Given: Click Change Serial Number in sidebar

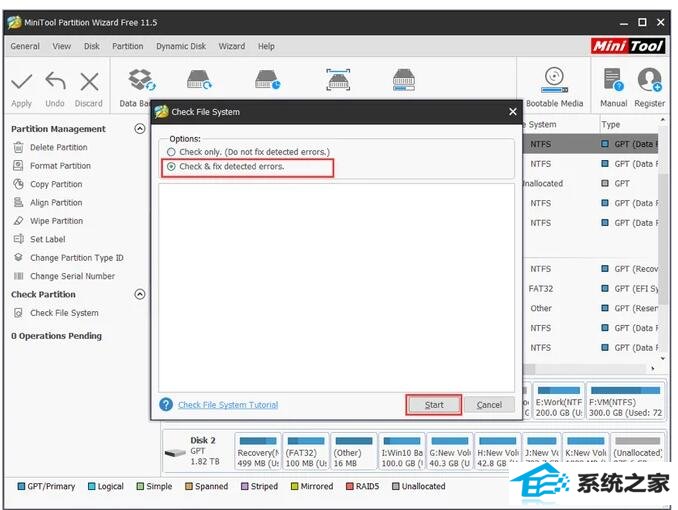Looking at the screenshot, I should [x=72, y=276].
